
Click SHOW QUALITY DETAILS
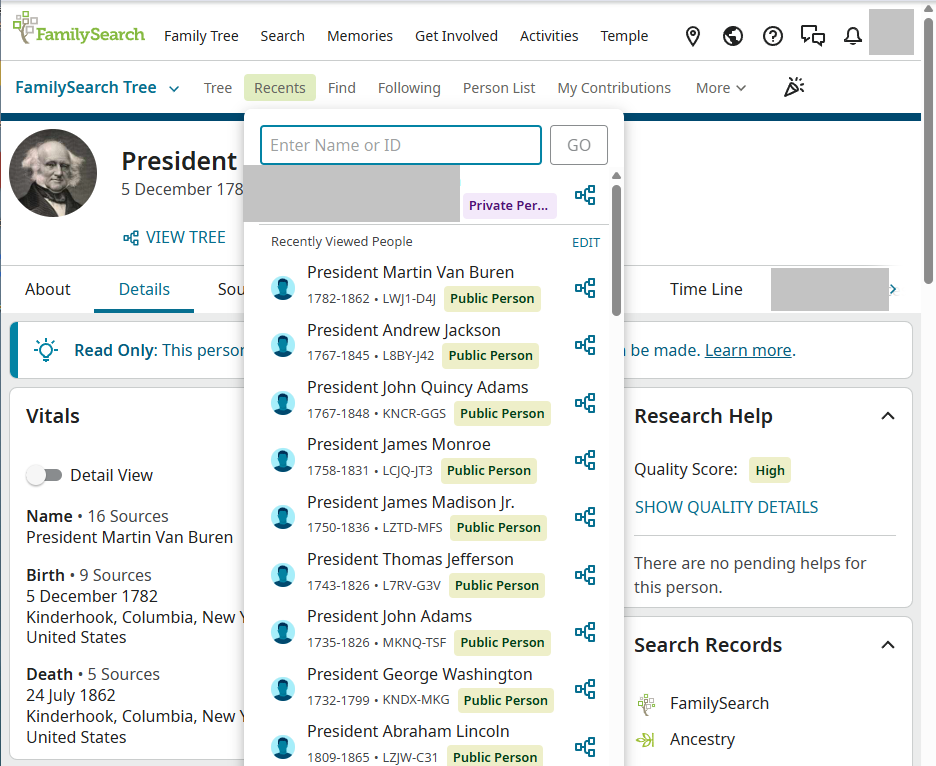[x=726, y=507]
